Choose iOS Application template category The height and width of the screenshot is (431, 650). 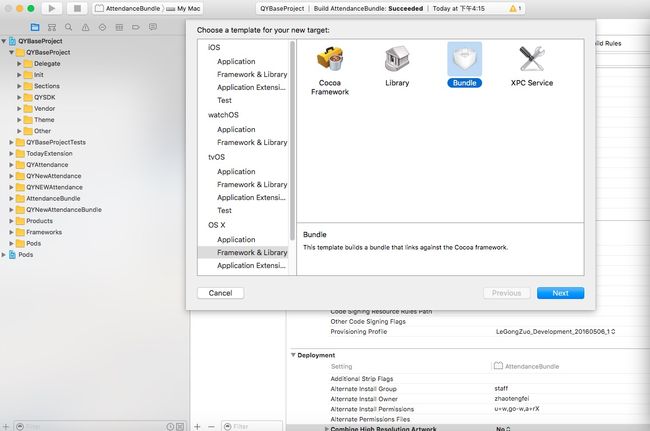coord(236,61)
